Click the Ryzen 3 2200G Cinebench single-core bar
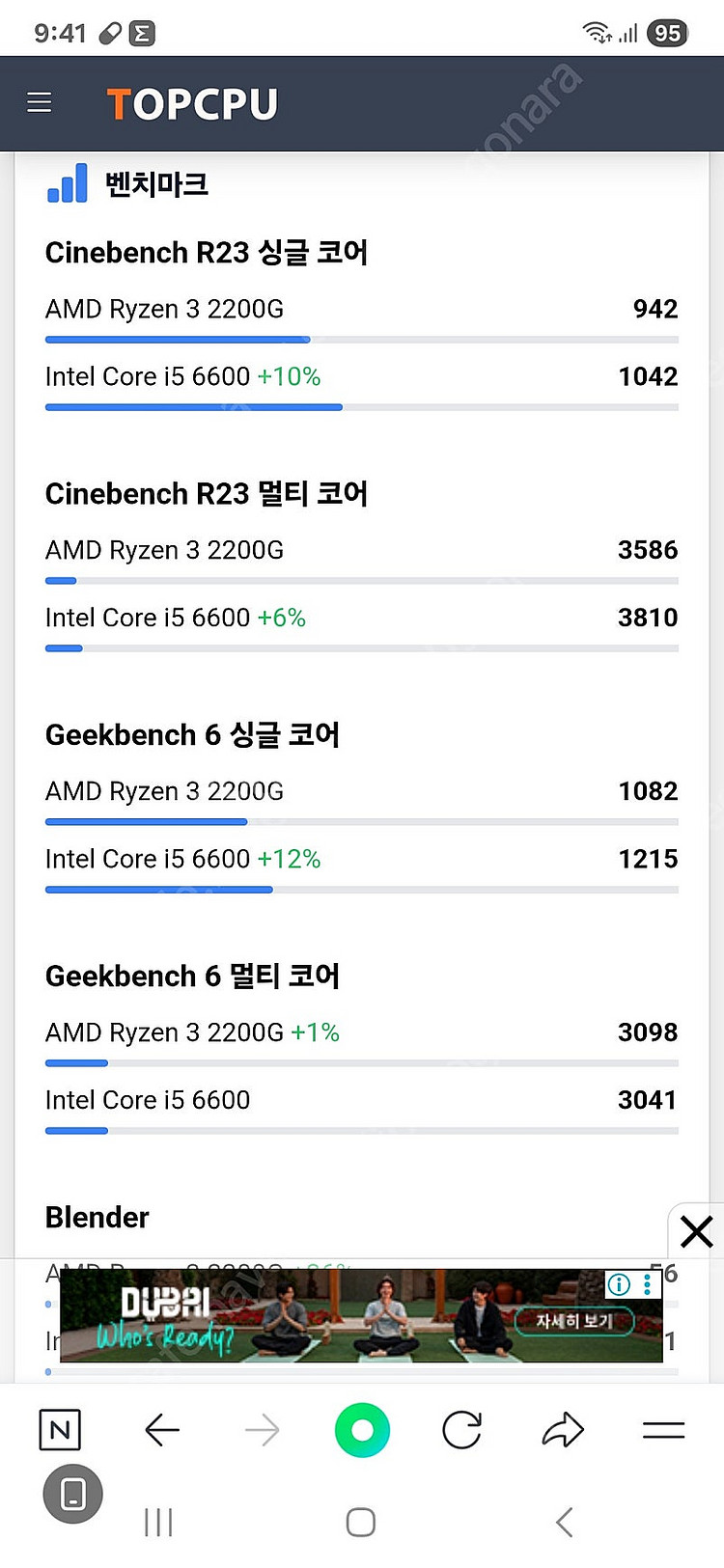This screenshot has height=1568, width=724. pos(178,340)
